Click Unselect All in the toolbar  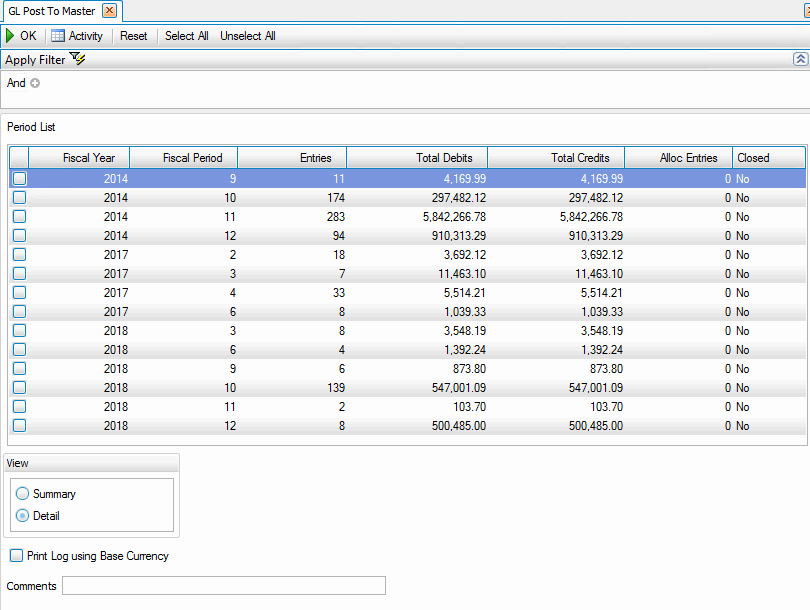coord(248,36)
